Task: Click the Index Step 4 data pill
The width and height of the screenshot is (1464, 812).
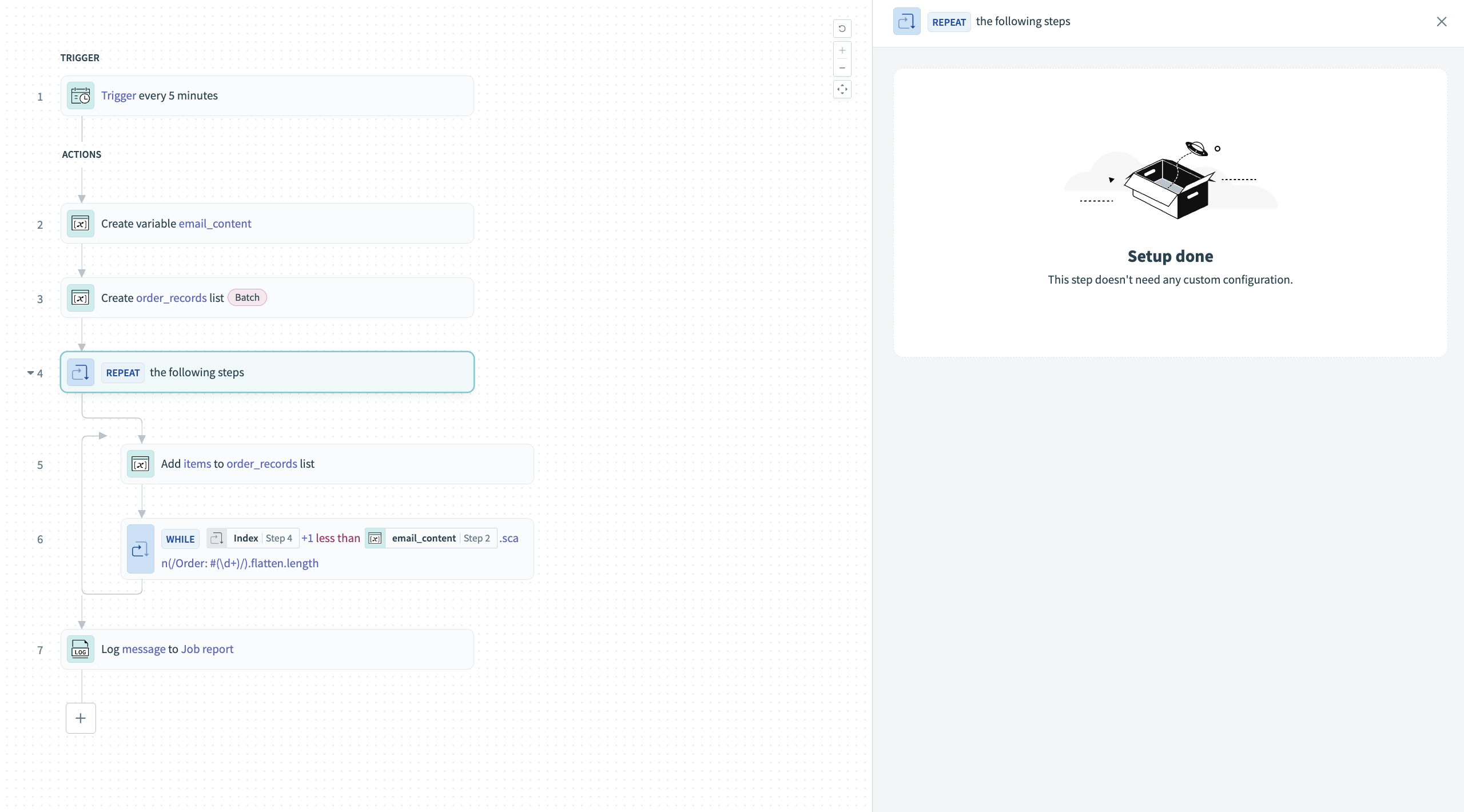Action: (253, 538)
